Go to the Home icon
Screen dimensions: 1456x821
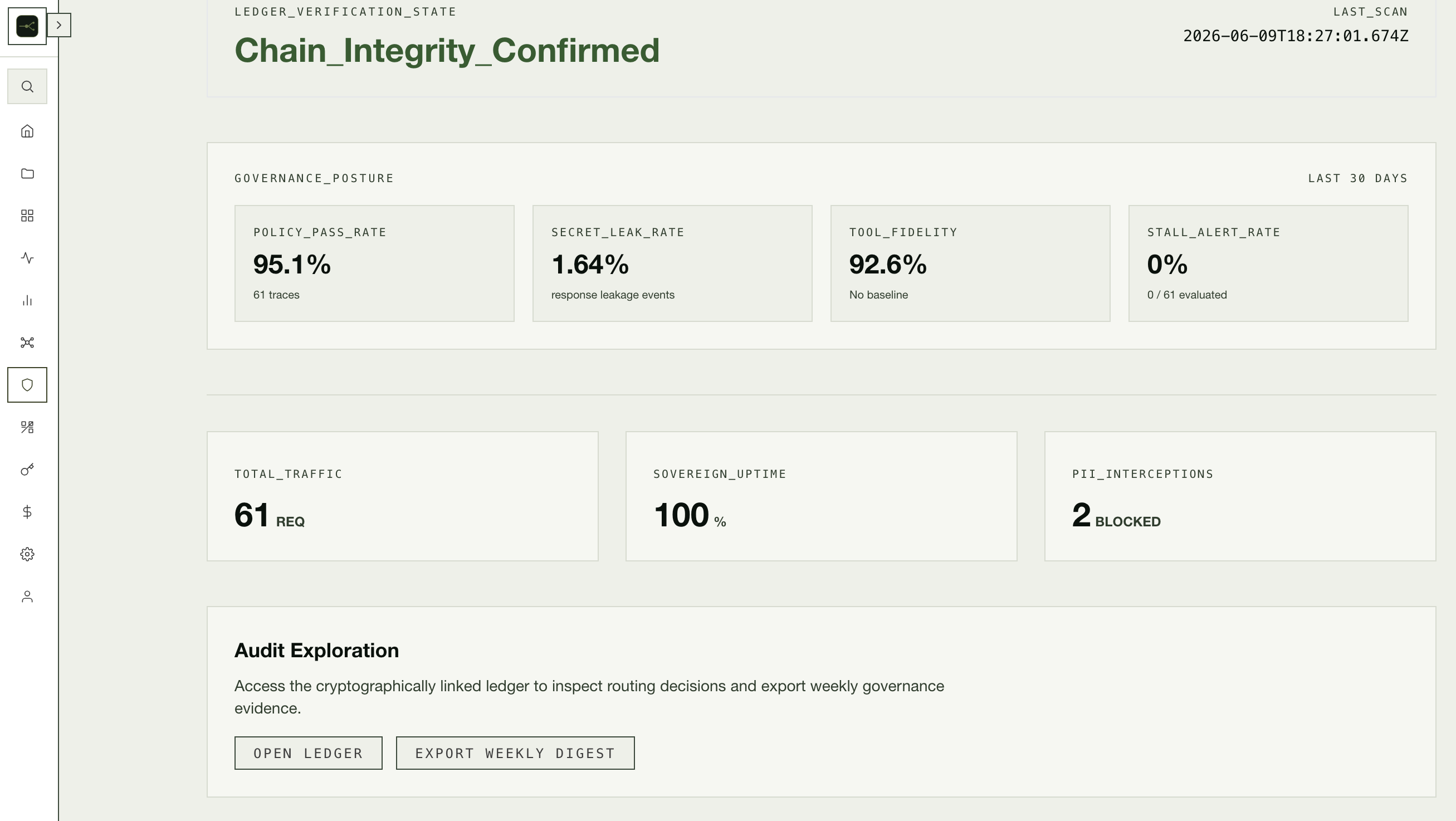coord(27,131)
